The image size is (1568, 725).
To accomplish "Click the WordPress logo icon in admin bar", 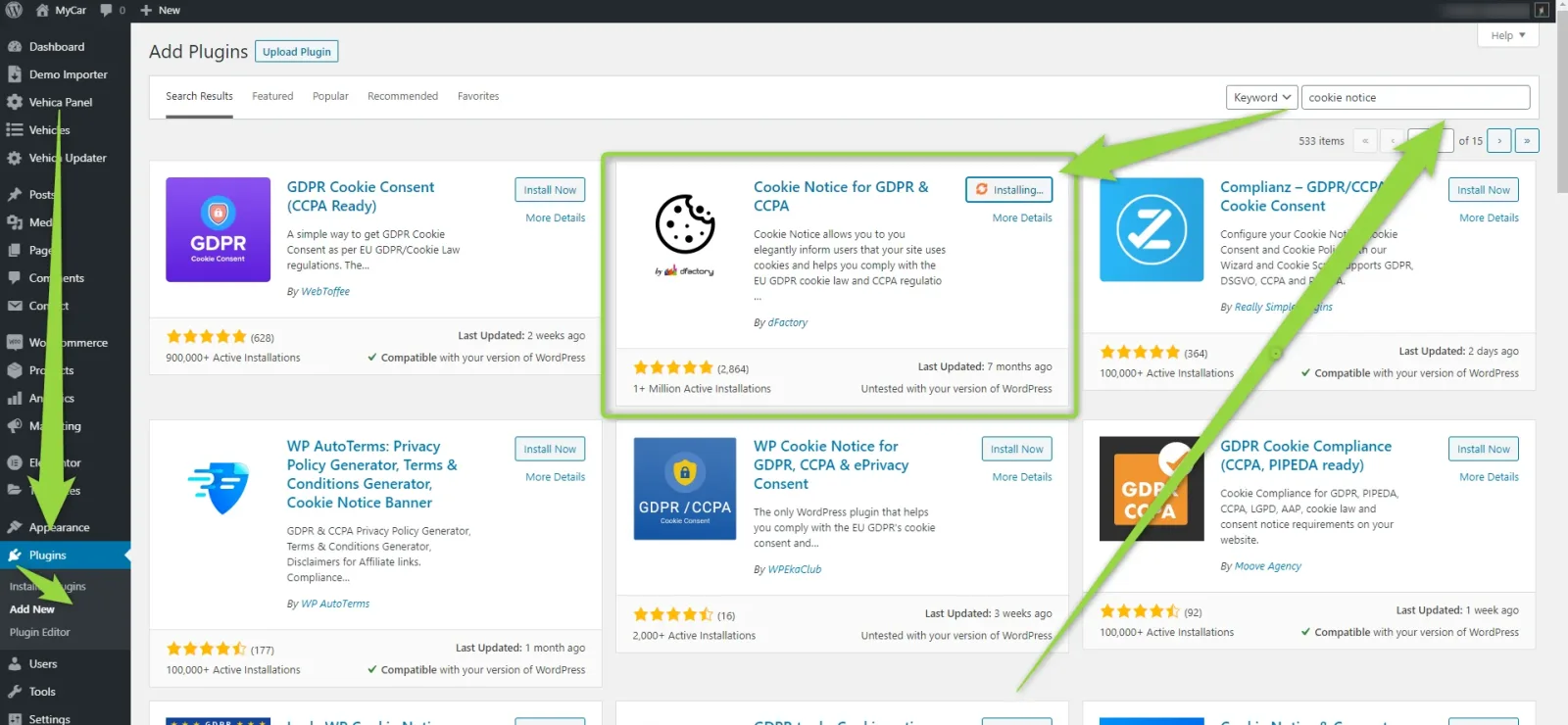I will click(x=14, y=10).
